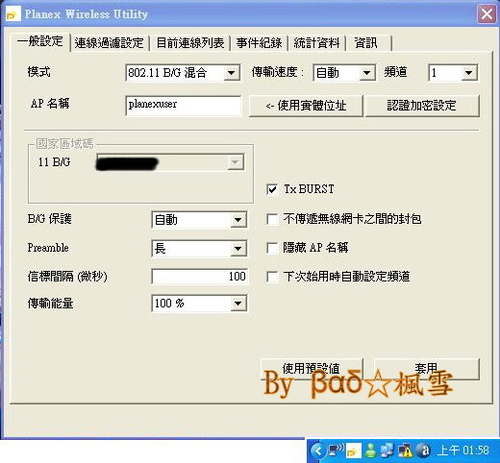Click the 使用預設值 button

[311, 369]
